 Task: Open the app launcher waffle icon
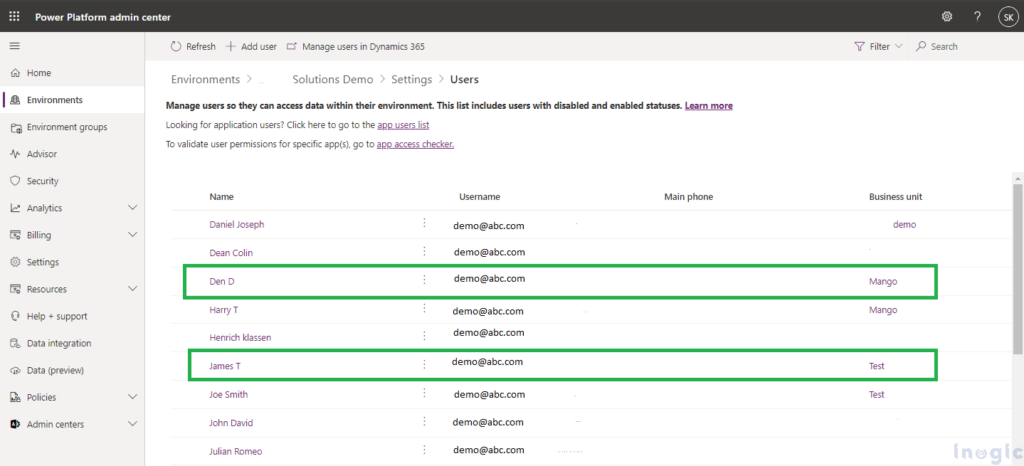pyautogui.click(x=14, y=16)
